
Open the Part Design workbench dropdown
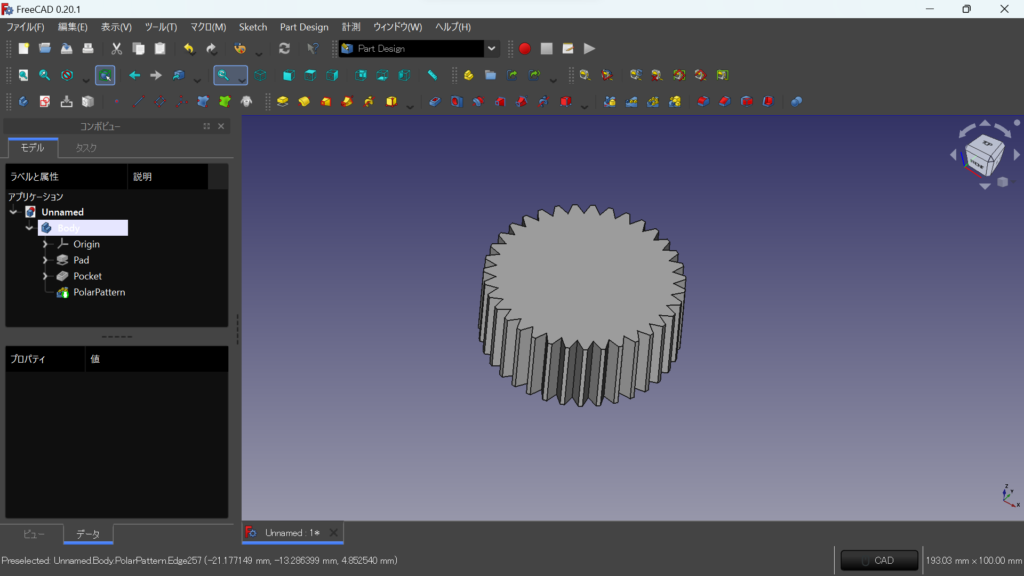[x=491, y=48]
